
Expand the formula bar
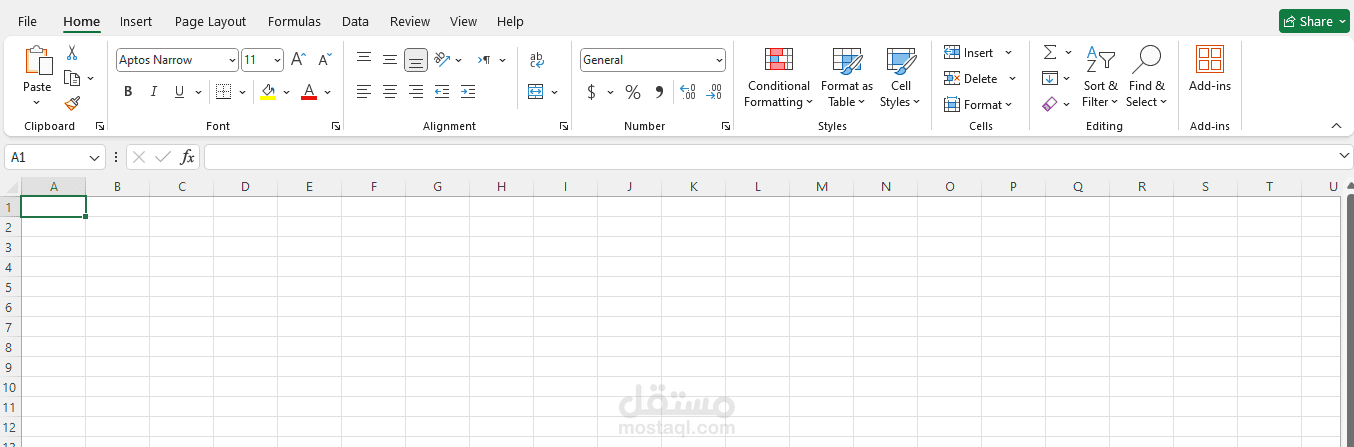[1344, 156]
